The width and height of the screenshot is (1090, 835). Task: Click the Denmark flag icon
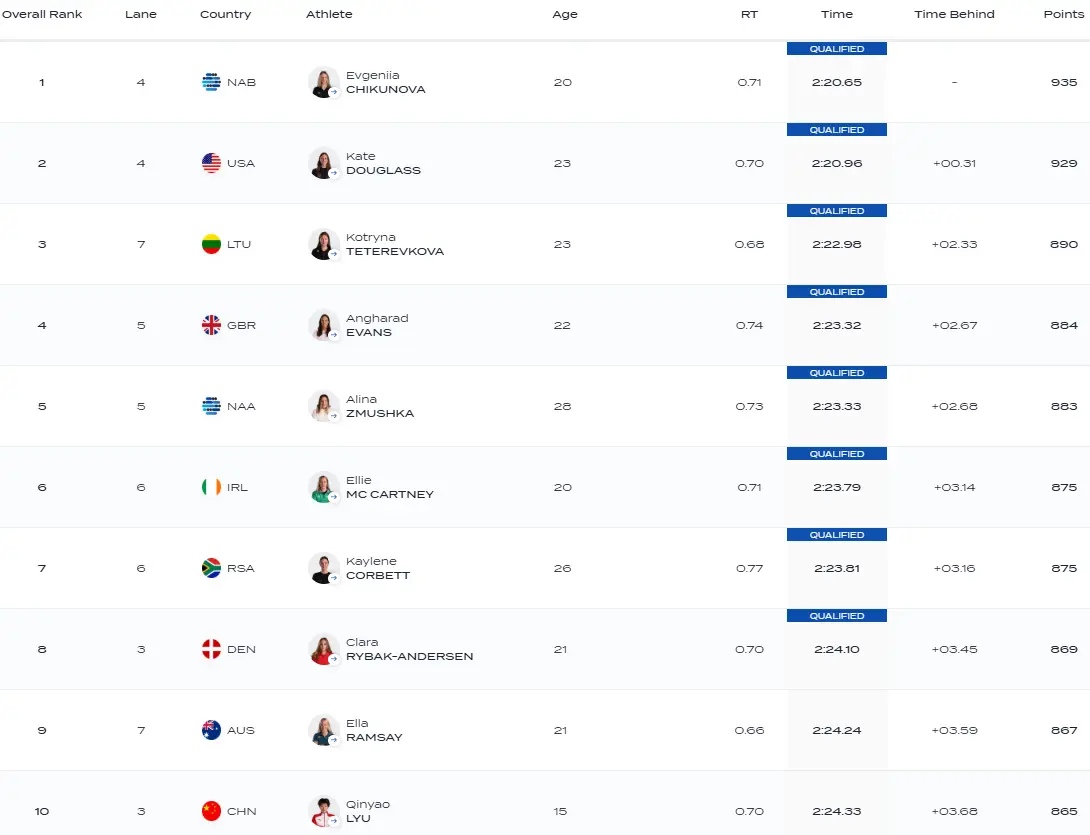(211, 649)
